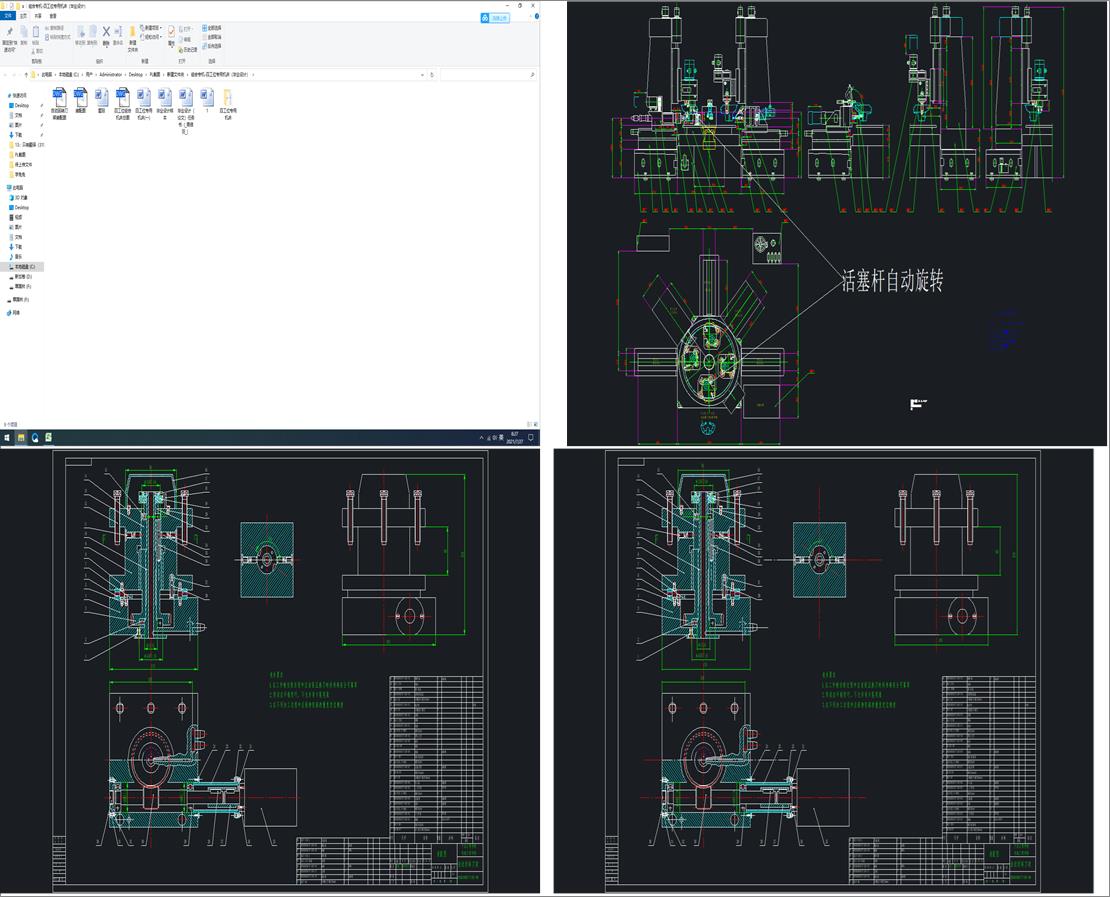Open the blue File ribbon tab

pyautogui.click(x=8, y=16)
